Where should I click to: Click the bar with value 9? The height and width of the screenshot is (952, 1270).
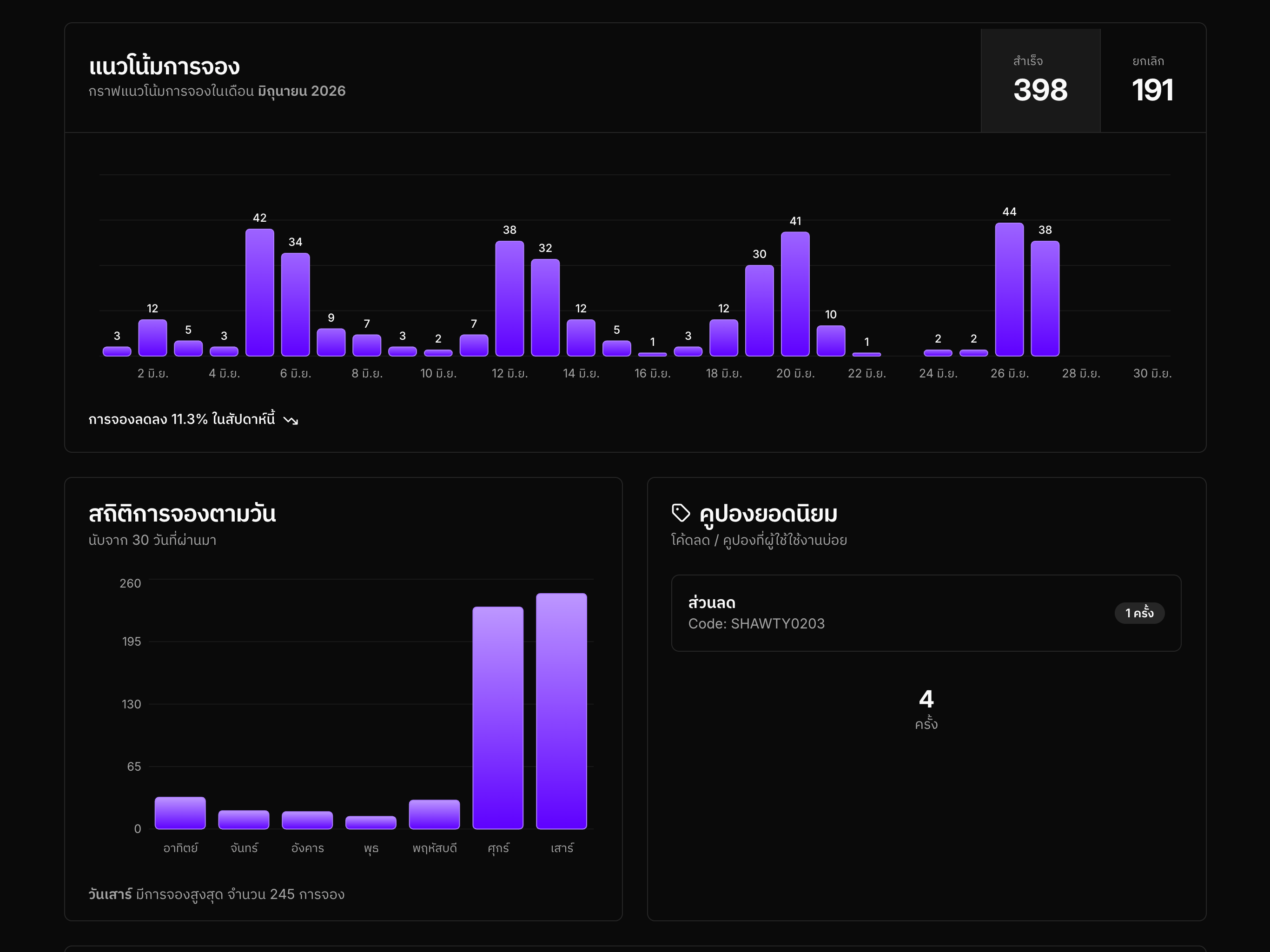[x=331, y=342]
